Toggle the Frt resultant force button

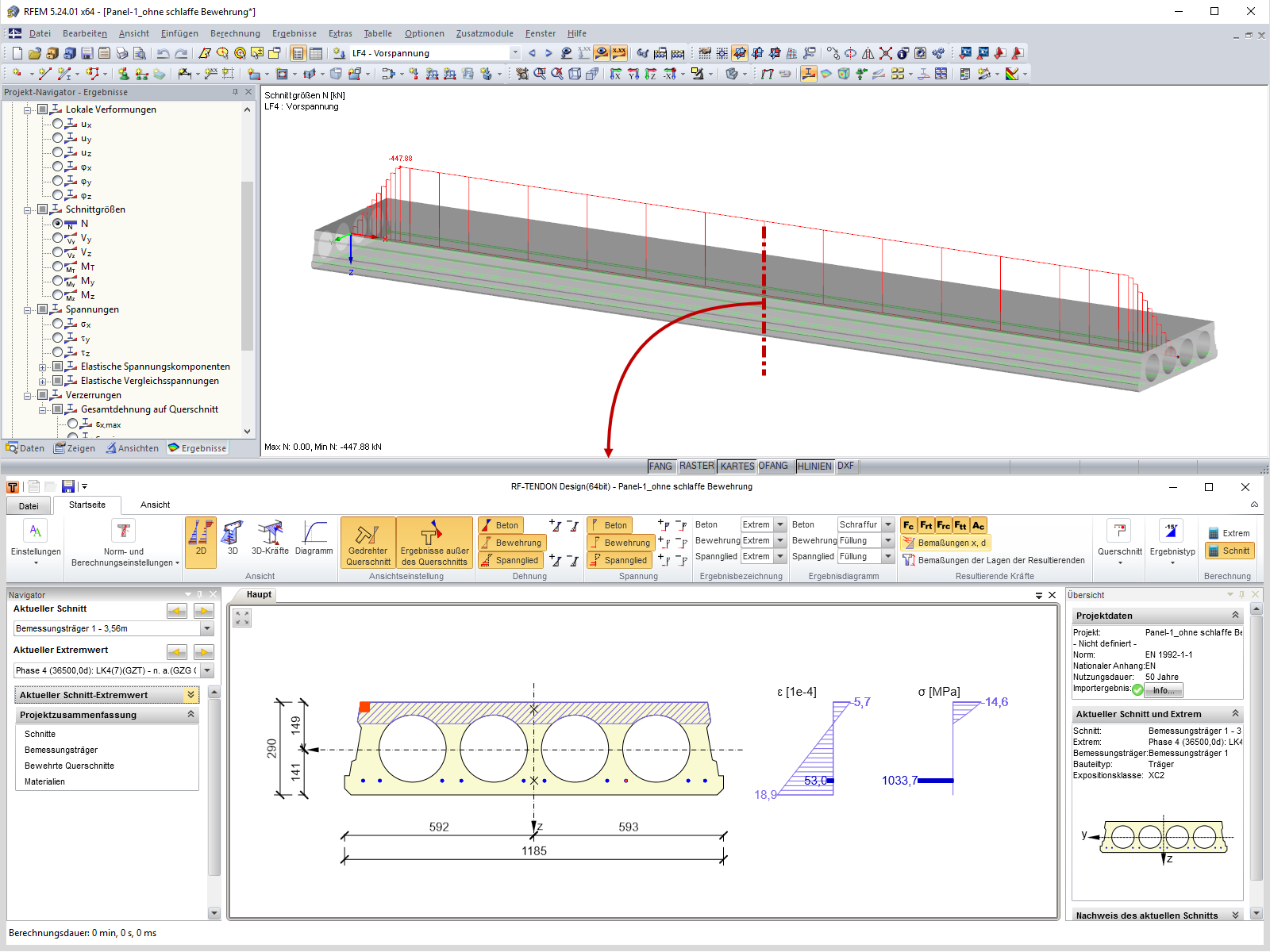[926, 525]
